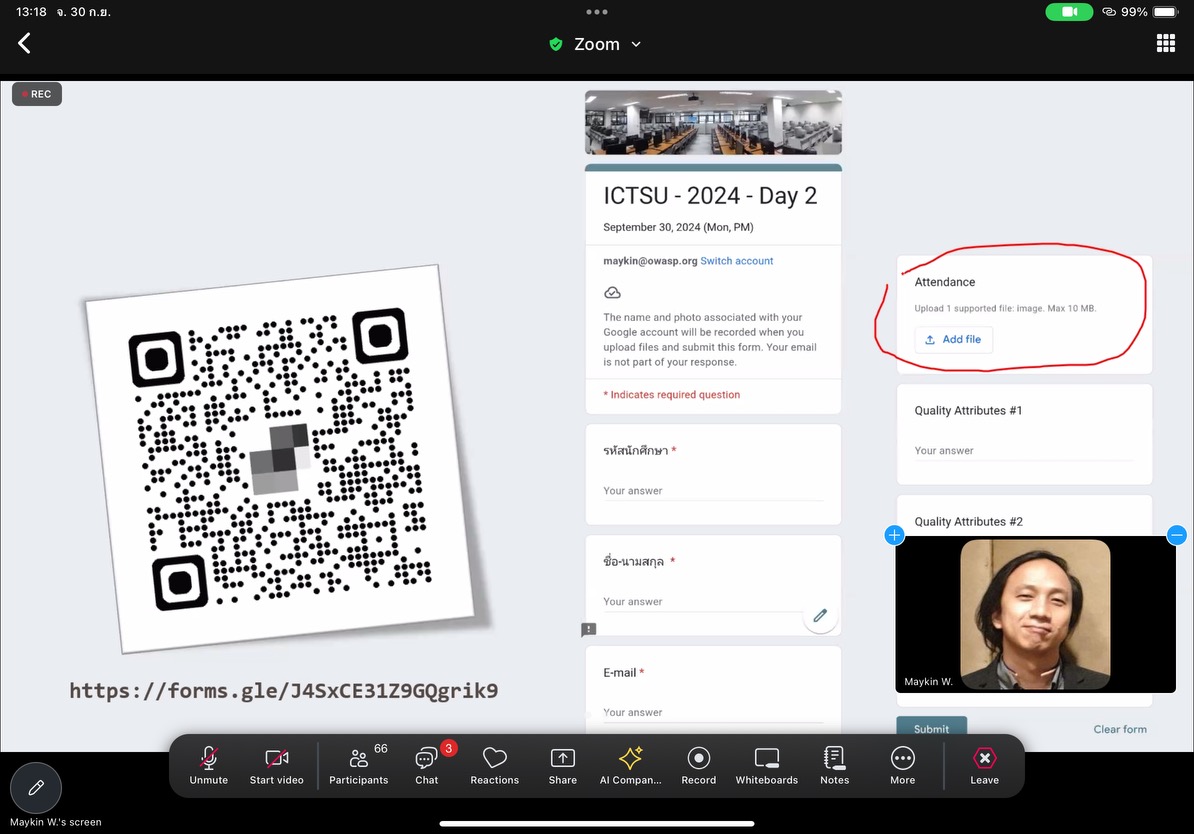Start video with the camera button

click(x=276, y=766)
